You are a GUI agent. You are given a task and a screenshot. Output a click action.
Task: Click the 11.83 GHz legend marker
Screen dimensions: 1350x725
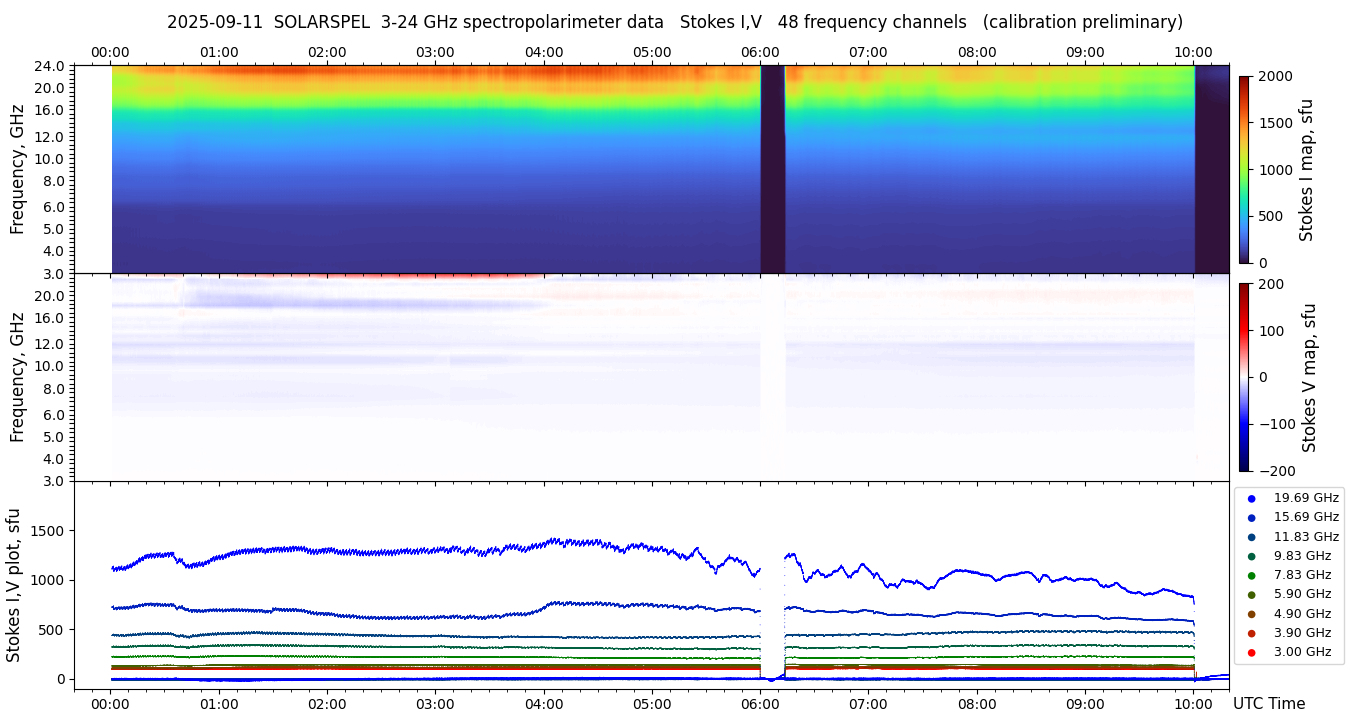(1251, 537)
